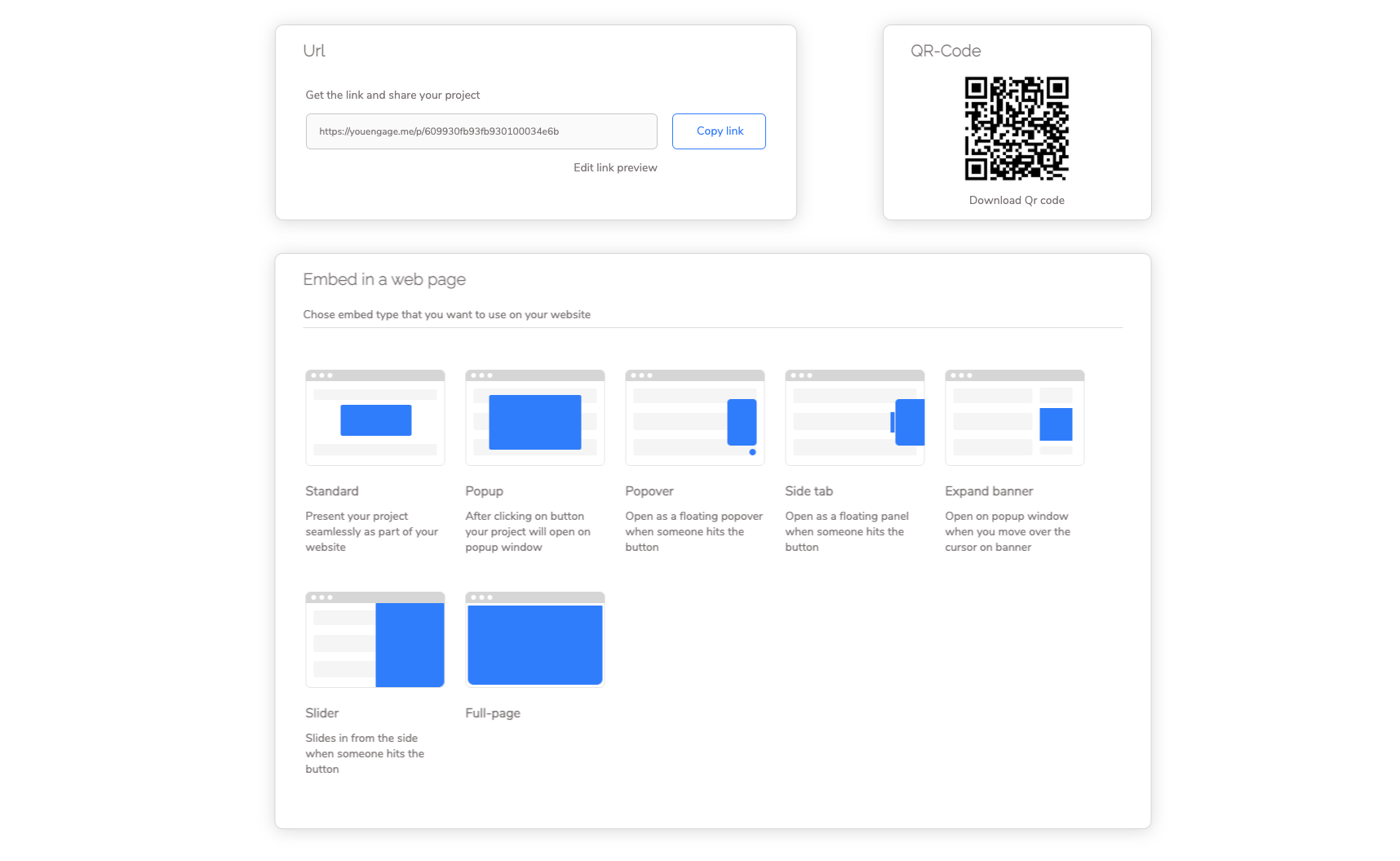
Task: Click the project URL input field
Action: 481,131
